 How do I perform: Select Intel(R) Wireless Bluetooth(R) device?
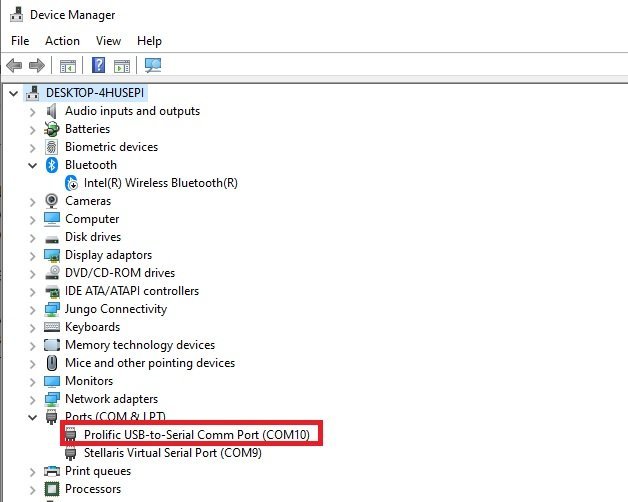pos(161,183)
